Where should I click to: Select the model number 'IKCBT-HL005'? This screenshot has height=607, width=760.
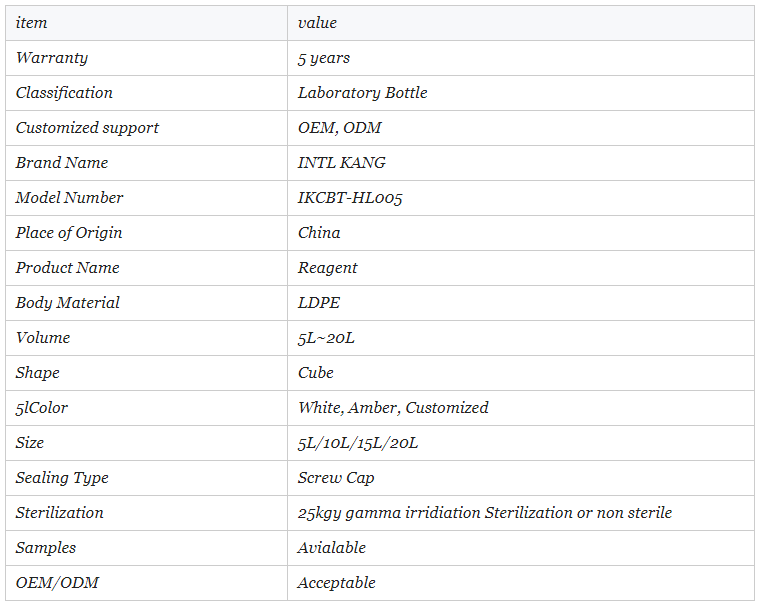(350, 198)
